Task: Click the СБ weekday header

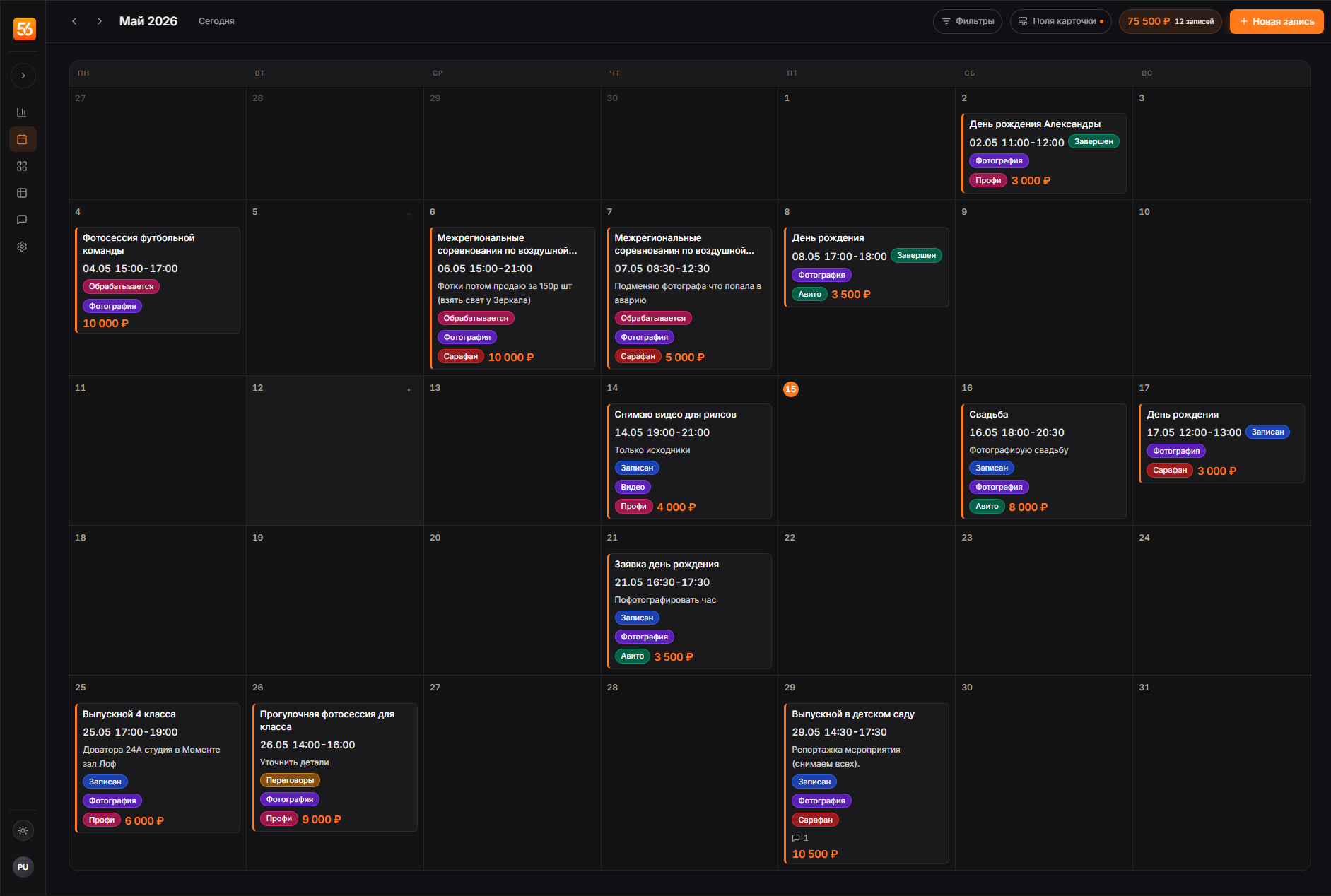Action: pos(969,73)
